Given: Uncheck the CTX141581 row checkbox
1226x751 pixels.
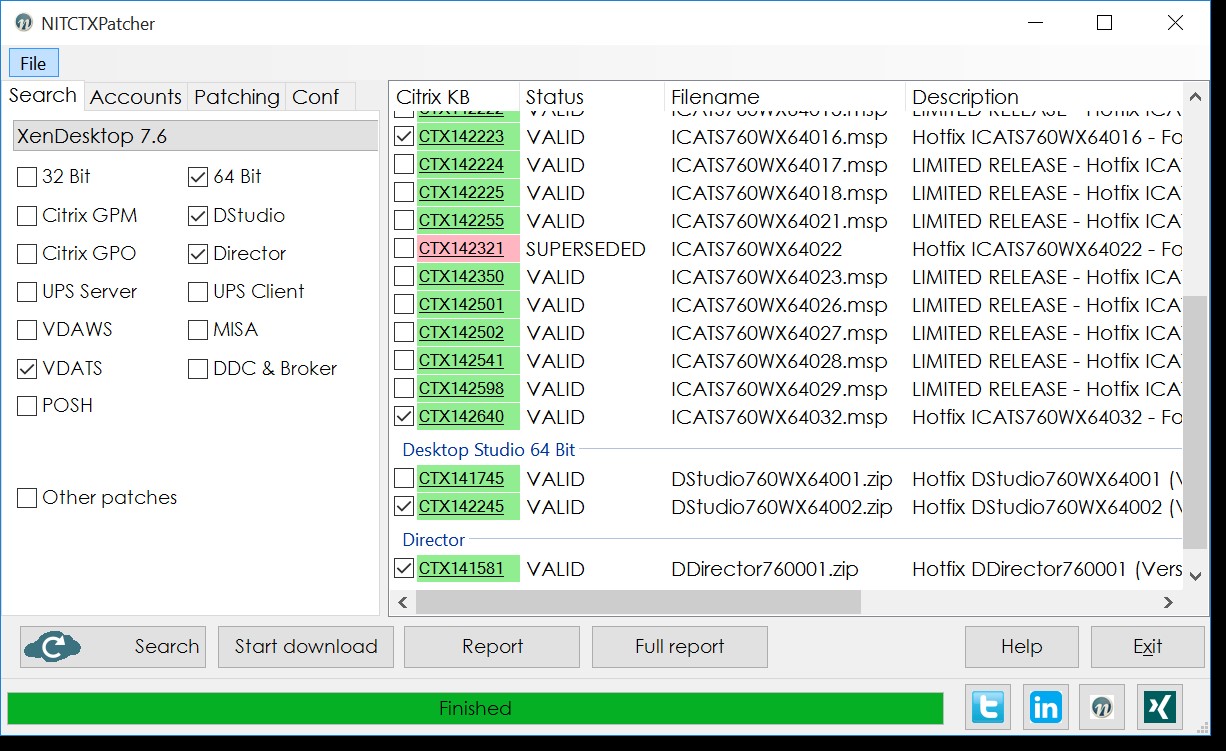Looking at the screenshot, I should coord(404,569).
